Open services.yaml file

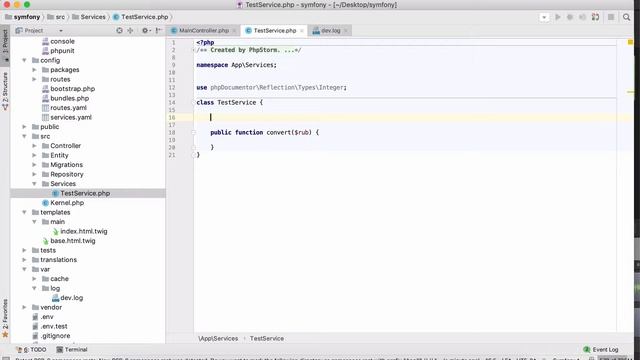click(x=71, y=117)
